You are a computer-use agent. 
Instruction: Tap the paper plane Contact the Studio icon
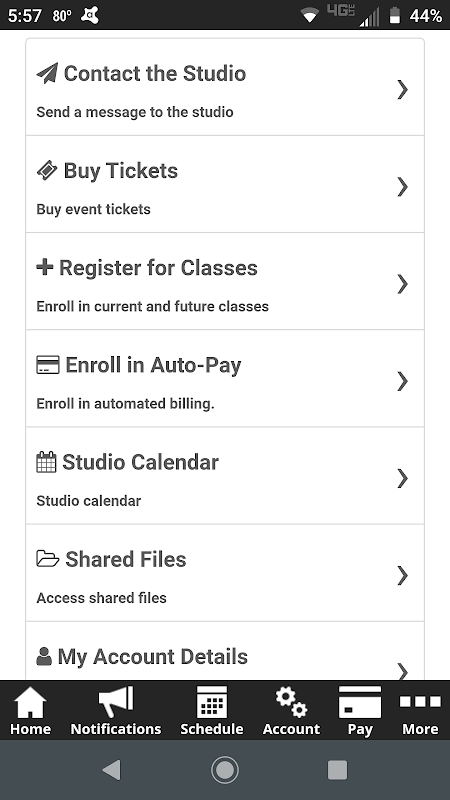47,73
